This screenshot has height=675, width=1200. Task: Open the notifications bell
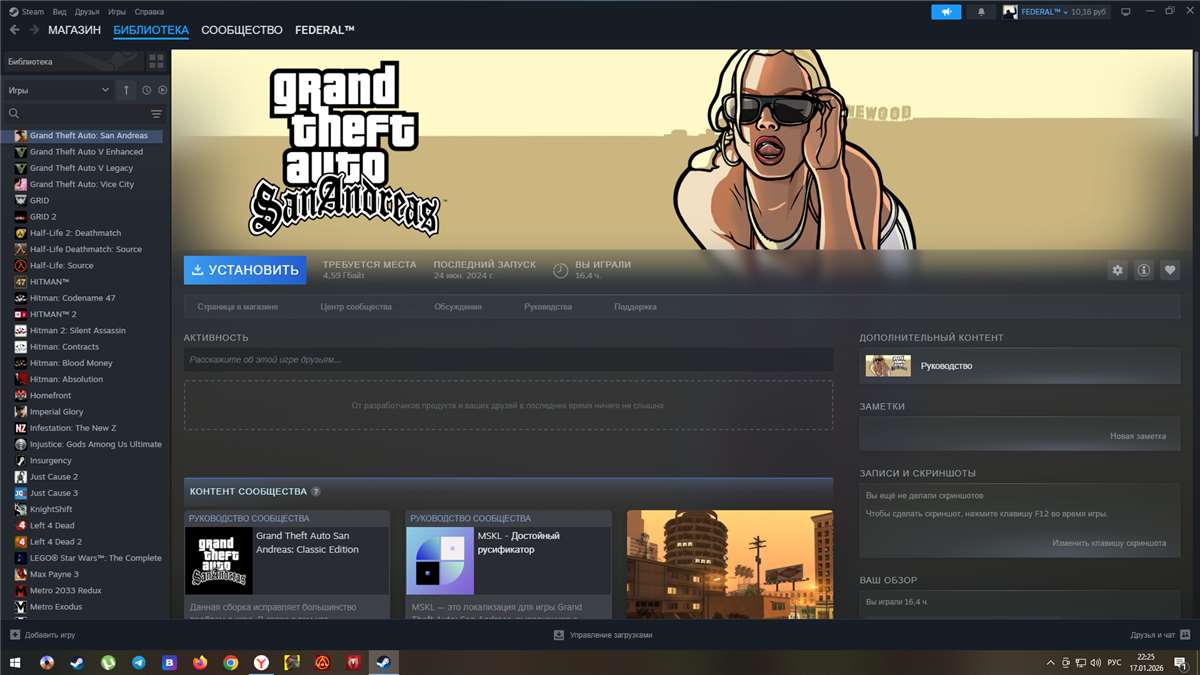click(980, 12)
